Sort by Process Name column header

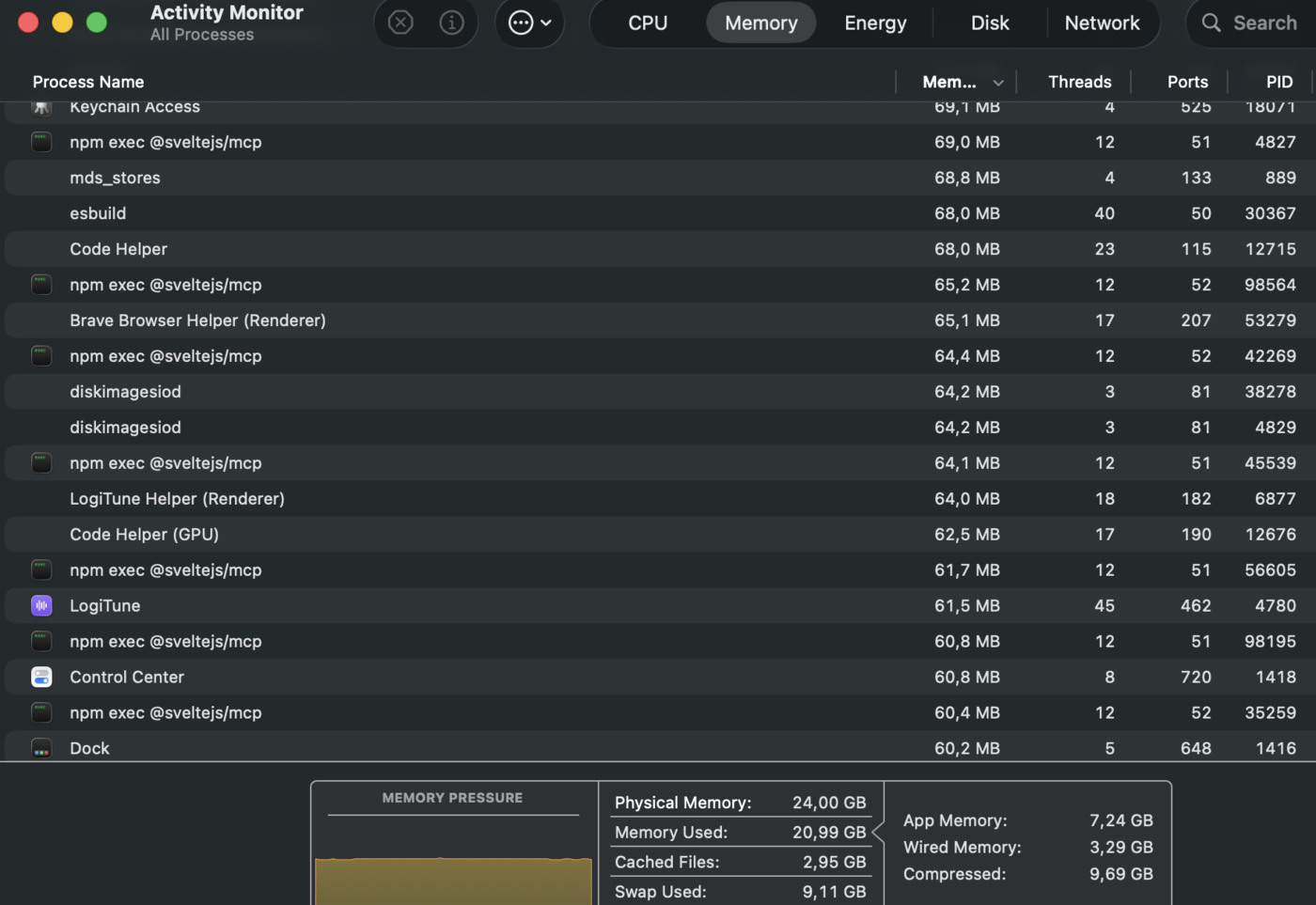tap(88, 83)
